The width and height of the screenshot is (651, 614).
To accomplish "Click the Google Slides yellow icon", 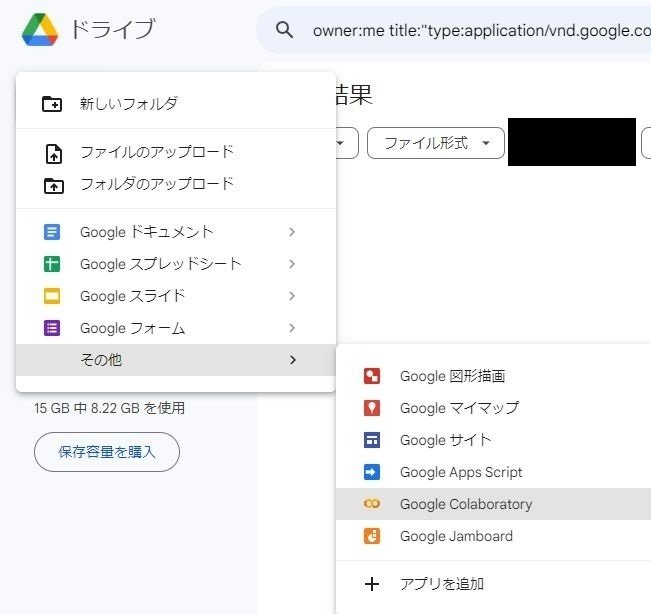I will 52,296.
